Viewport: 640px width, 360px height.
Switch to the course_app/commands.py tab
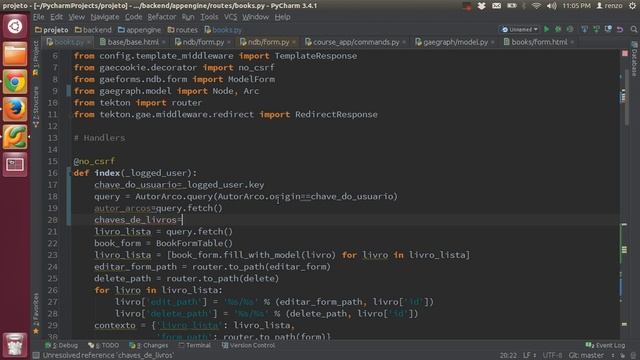[x=356, y=42]
